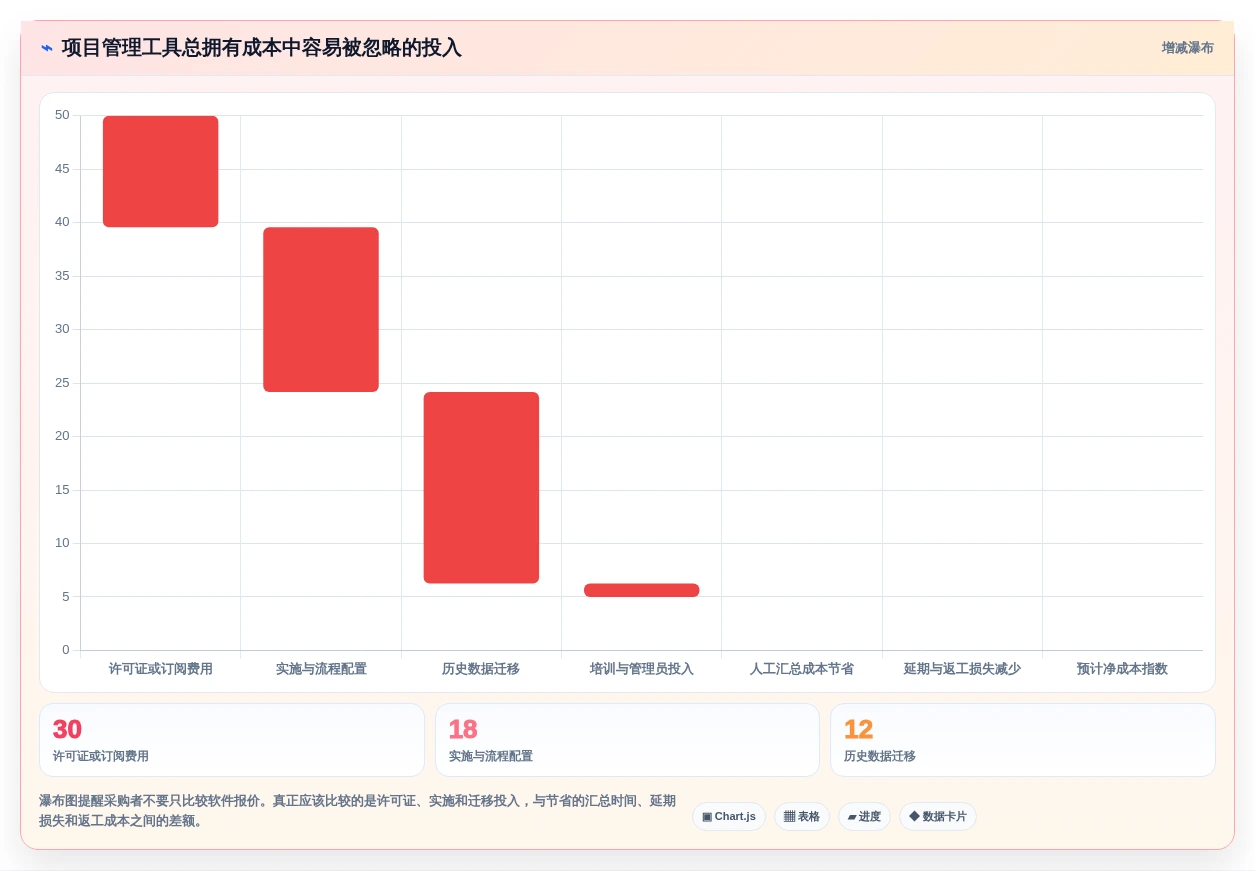The image size is (1255, 871).
Task: Click the x-axis label 培训与管理员投入
Action: point(641,668)
